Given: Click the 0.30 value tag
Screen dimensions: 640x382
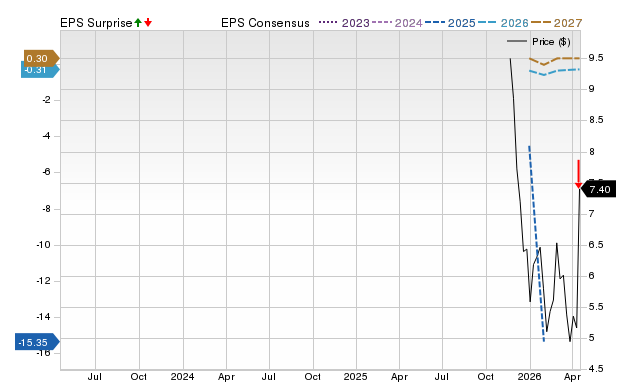Looking at the screenshot, I should 41,58.
